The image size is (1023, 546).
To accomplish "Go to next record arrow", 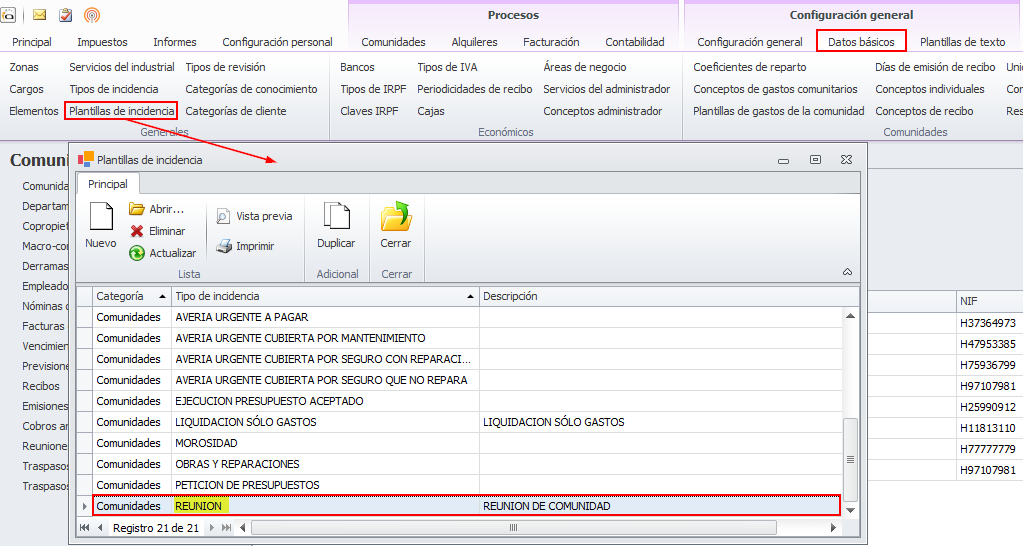I will [211, 528].
